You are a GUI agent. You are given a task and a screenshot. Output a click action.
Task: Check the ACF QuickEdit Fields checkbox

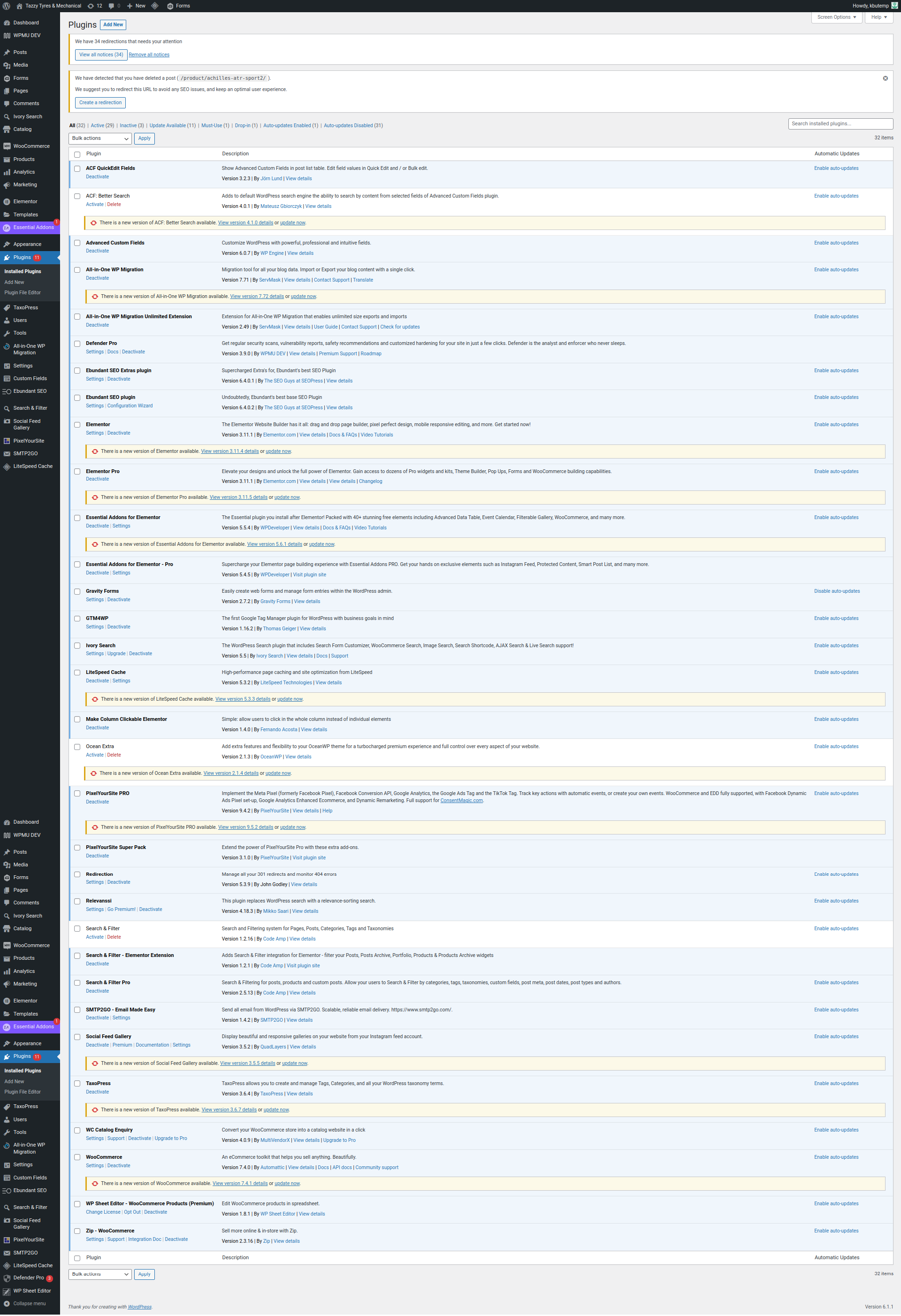77,169
